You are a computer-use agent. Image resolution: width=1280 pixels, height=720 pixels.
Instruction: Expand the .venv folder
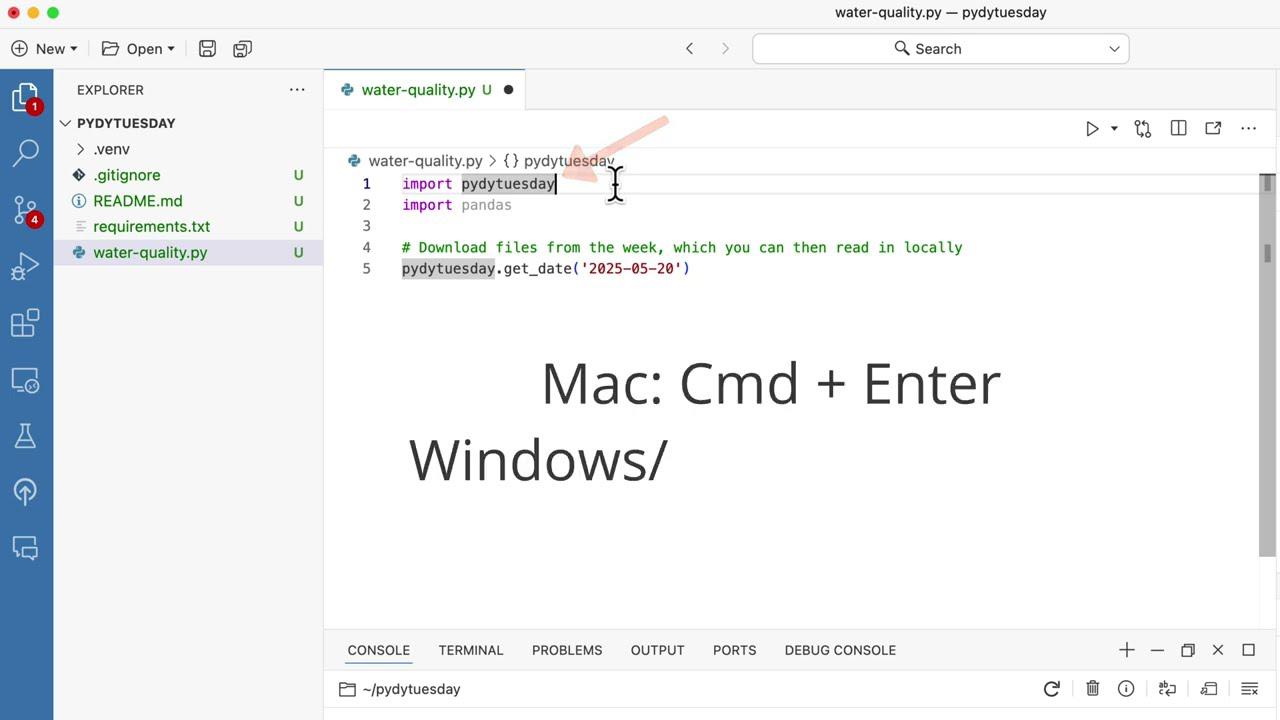(x=80, y=149)
